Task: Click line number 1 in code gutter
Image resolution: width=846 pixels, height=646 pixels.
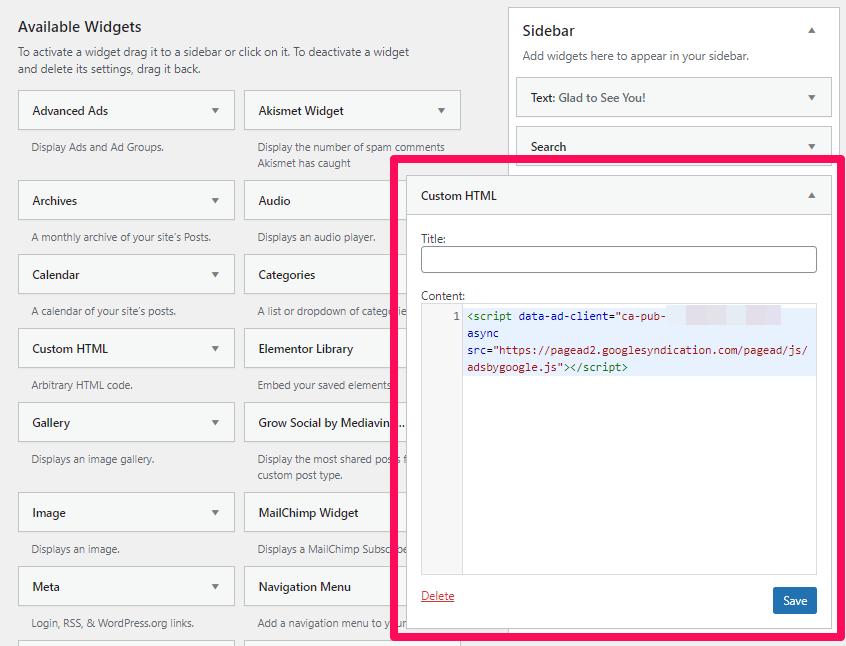Action: coord(456,316)
